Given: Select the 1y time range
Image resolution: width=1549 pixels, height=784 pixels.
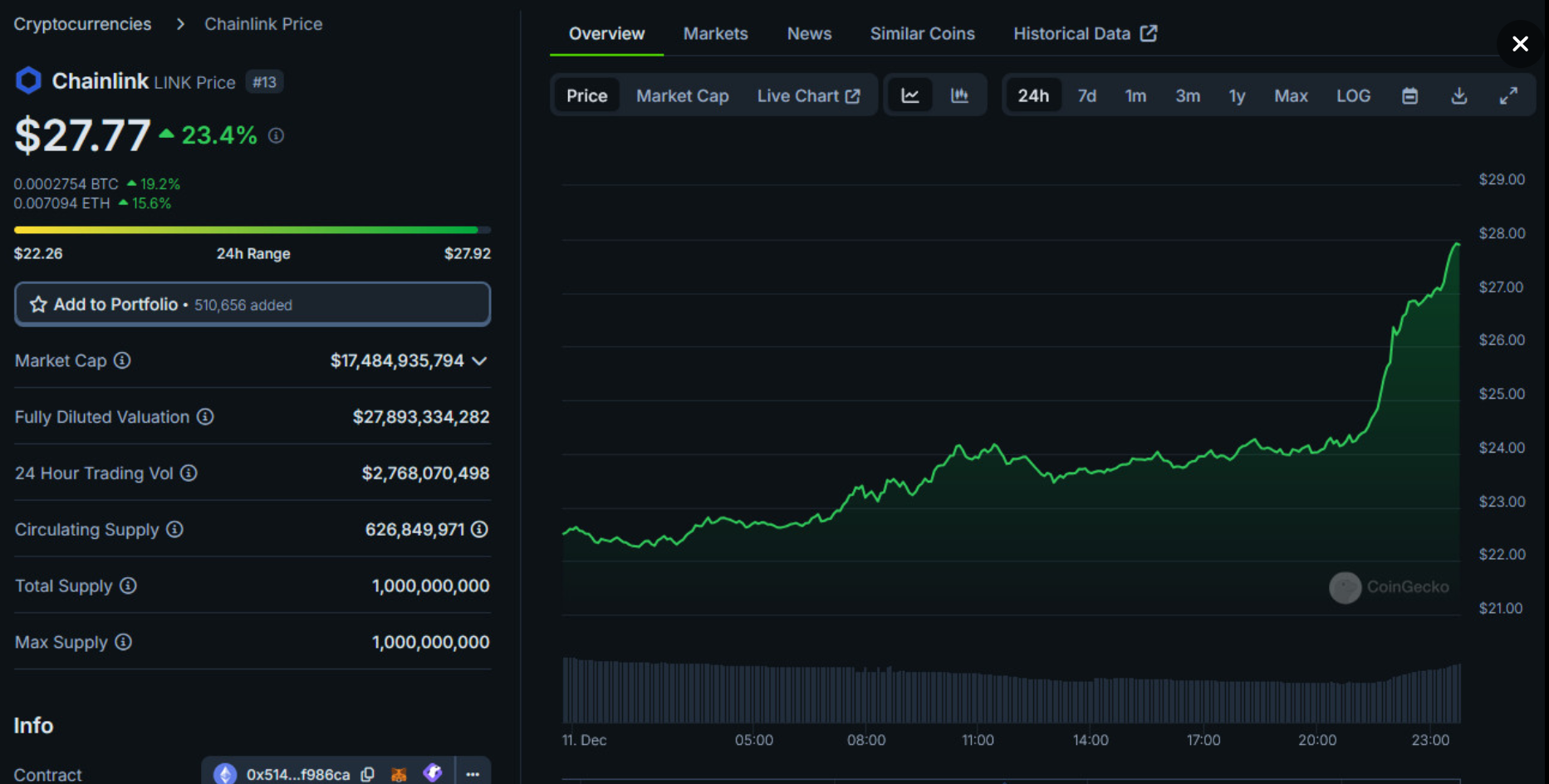Looking at the screenshot, I should 1237,96.
